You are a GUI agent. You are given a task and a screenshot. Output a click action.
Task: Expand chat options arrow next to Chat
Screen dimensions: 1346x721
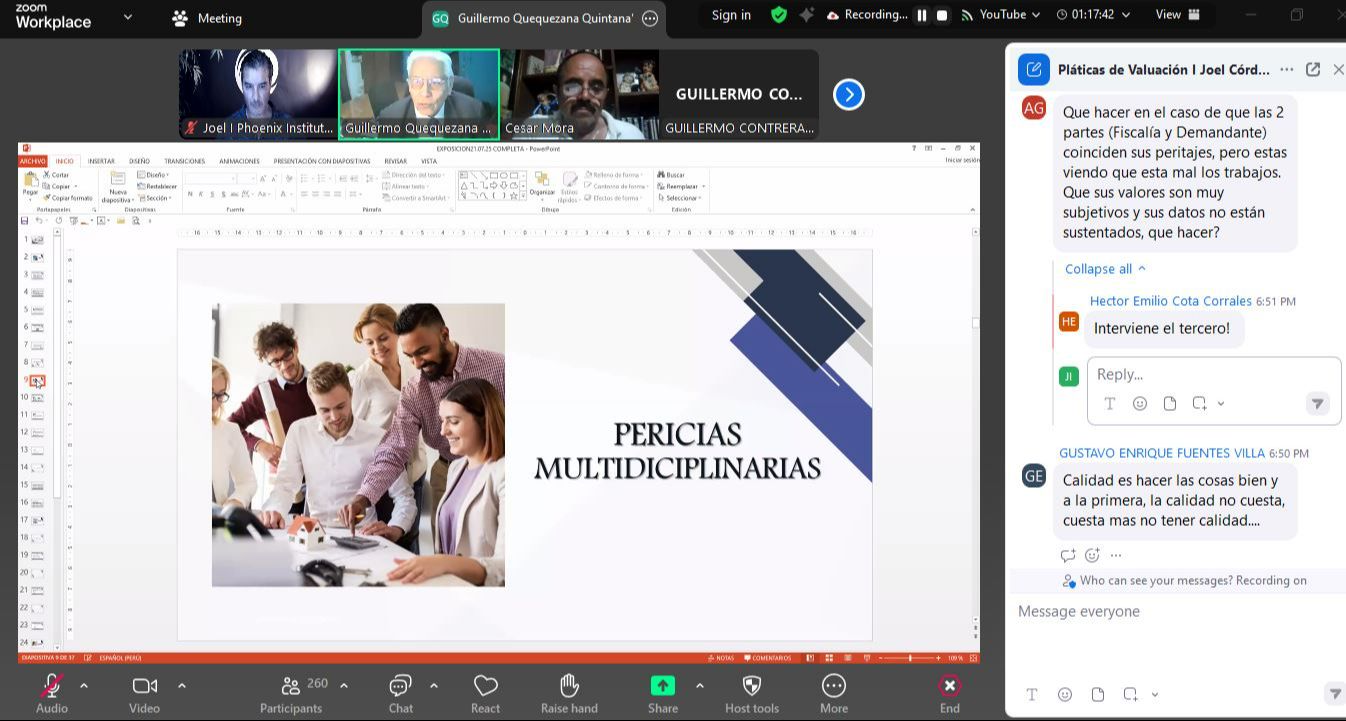[x=434, y=685]
